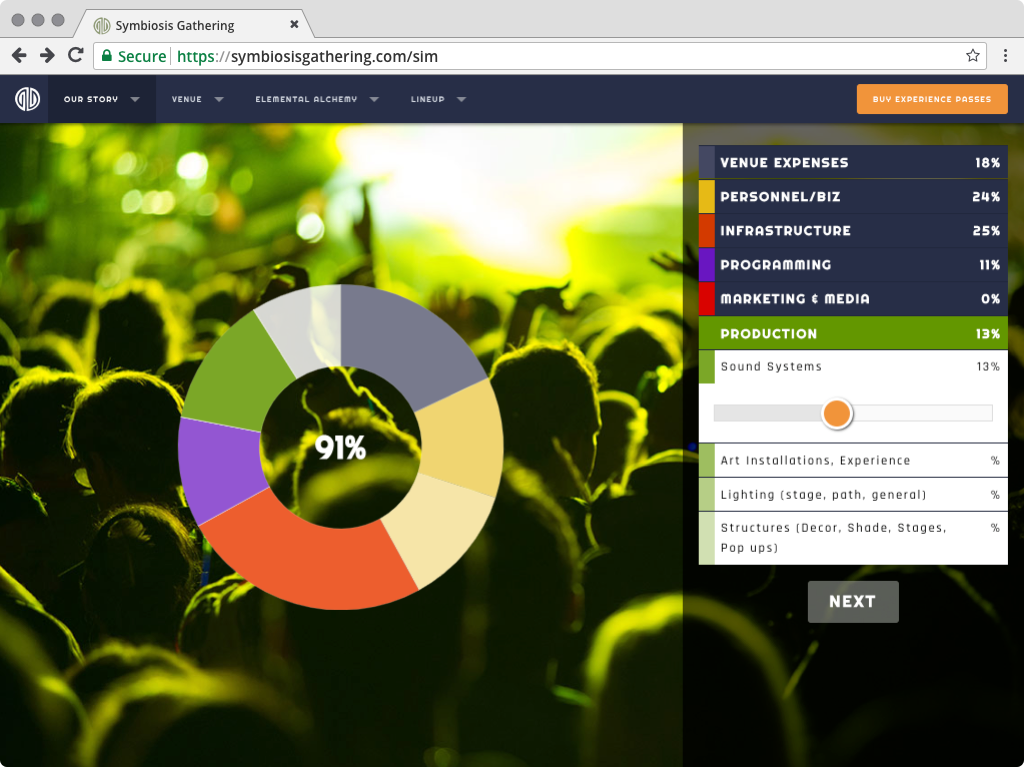Go back with browser back arrow
Viewport: 1024px width, 767px height.
click(x=19, y=56)
